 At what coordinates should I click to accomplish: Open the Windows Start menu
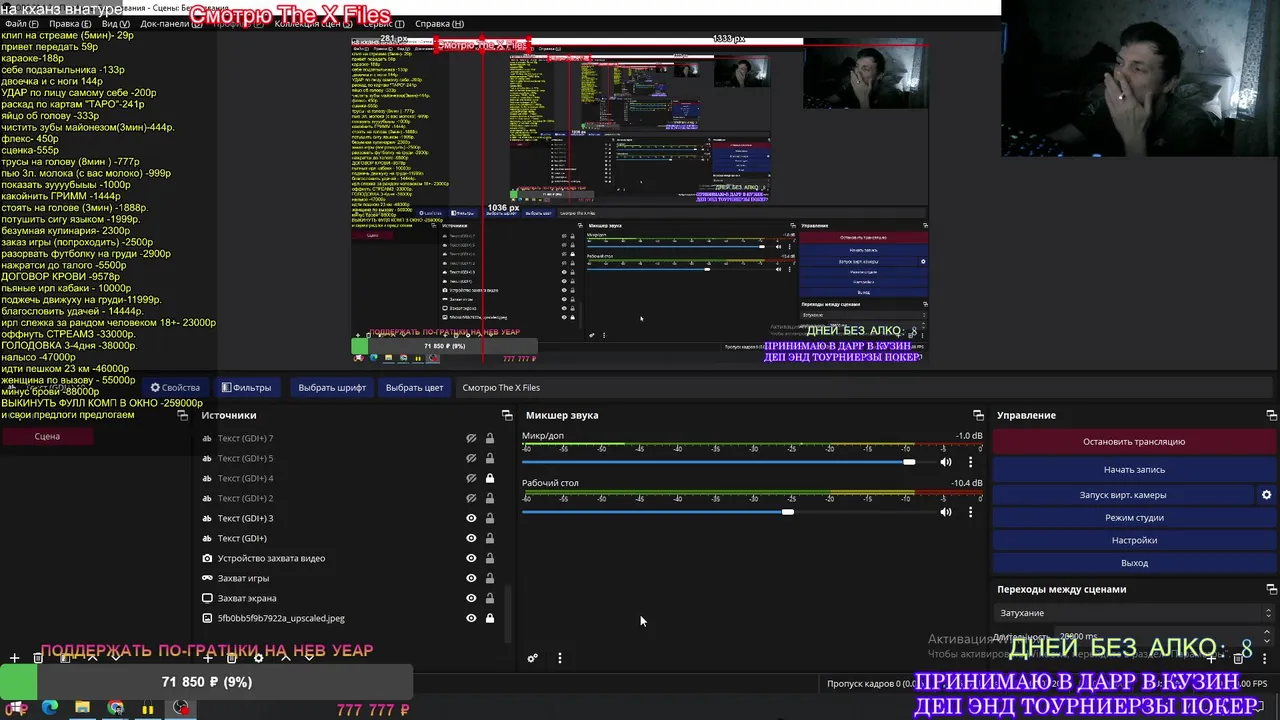(x=16, y=708)
